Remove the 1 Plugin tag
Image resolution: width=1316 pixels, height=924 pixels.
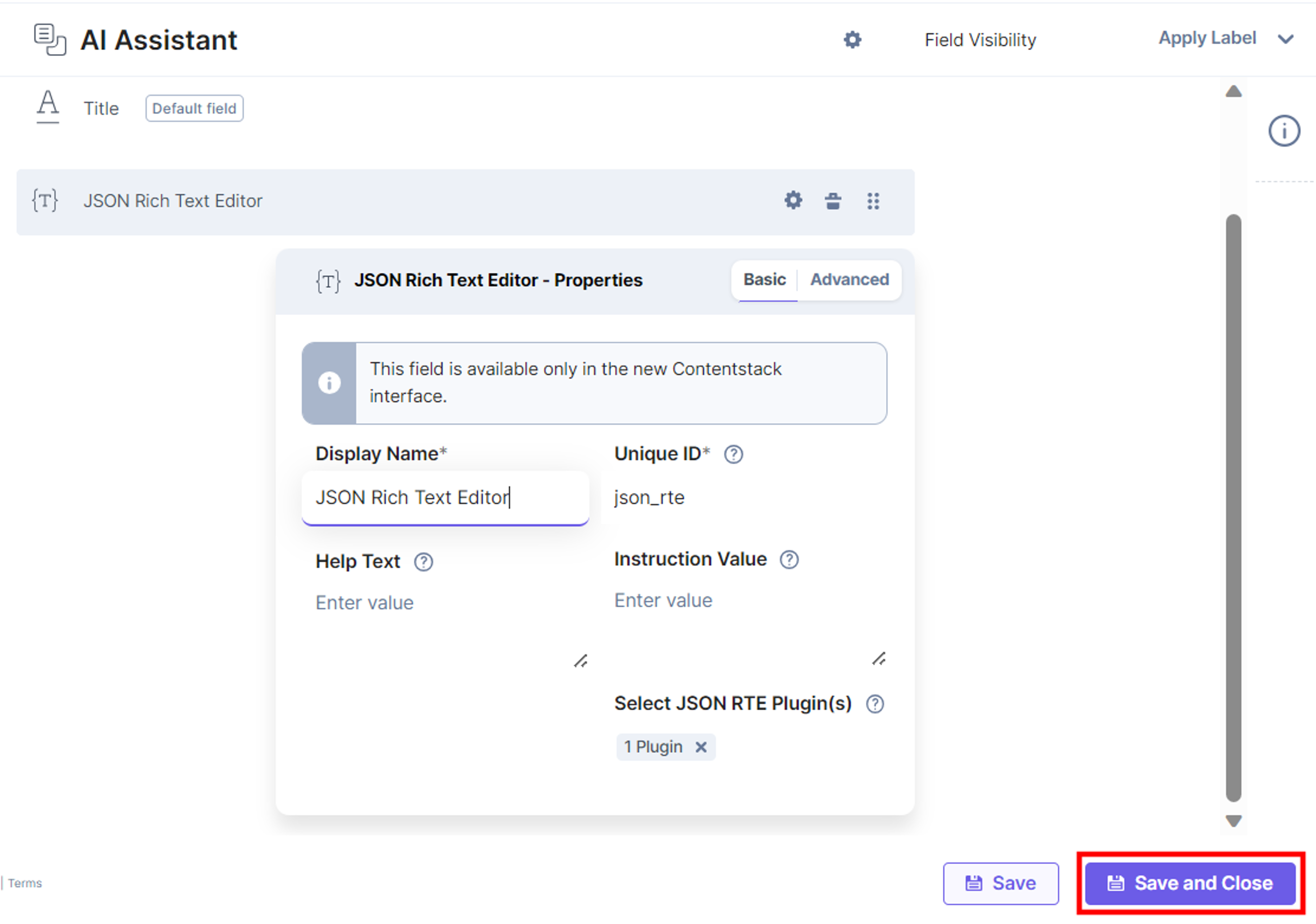(701, 747)
